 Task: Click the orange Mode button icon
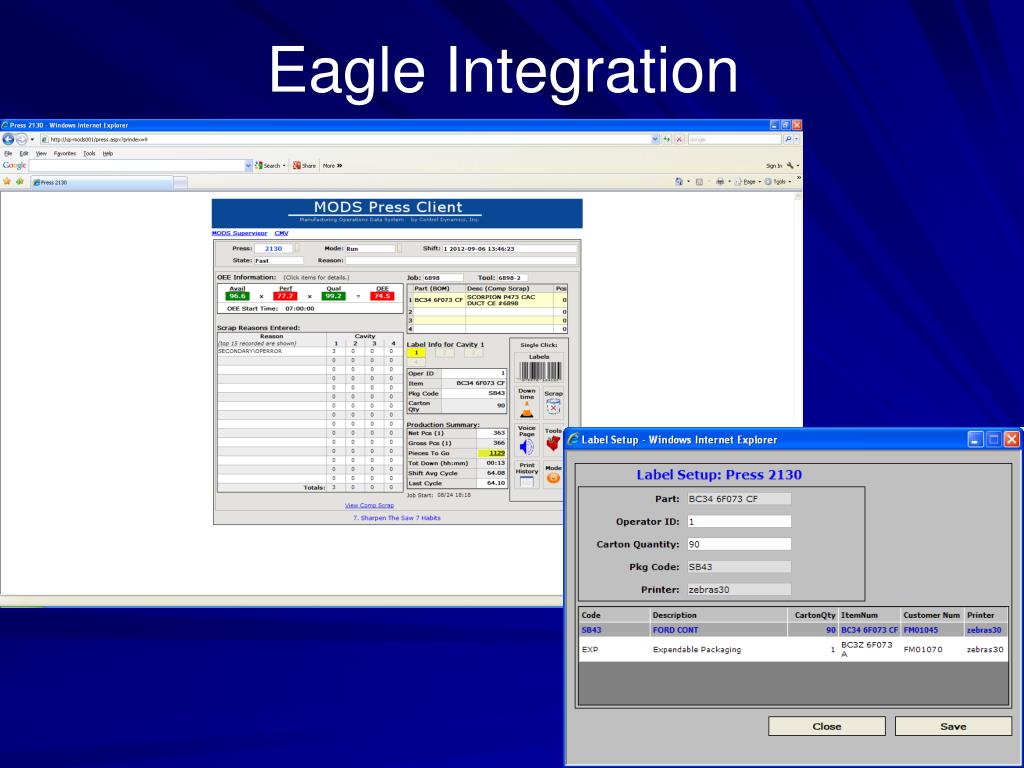pyautogui.click(x=553, y=478)
